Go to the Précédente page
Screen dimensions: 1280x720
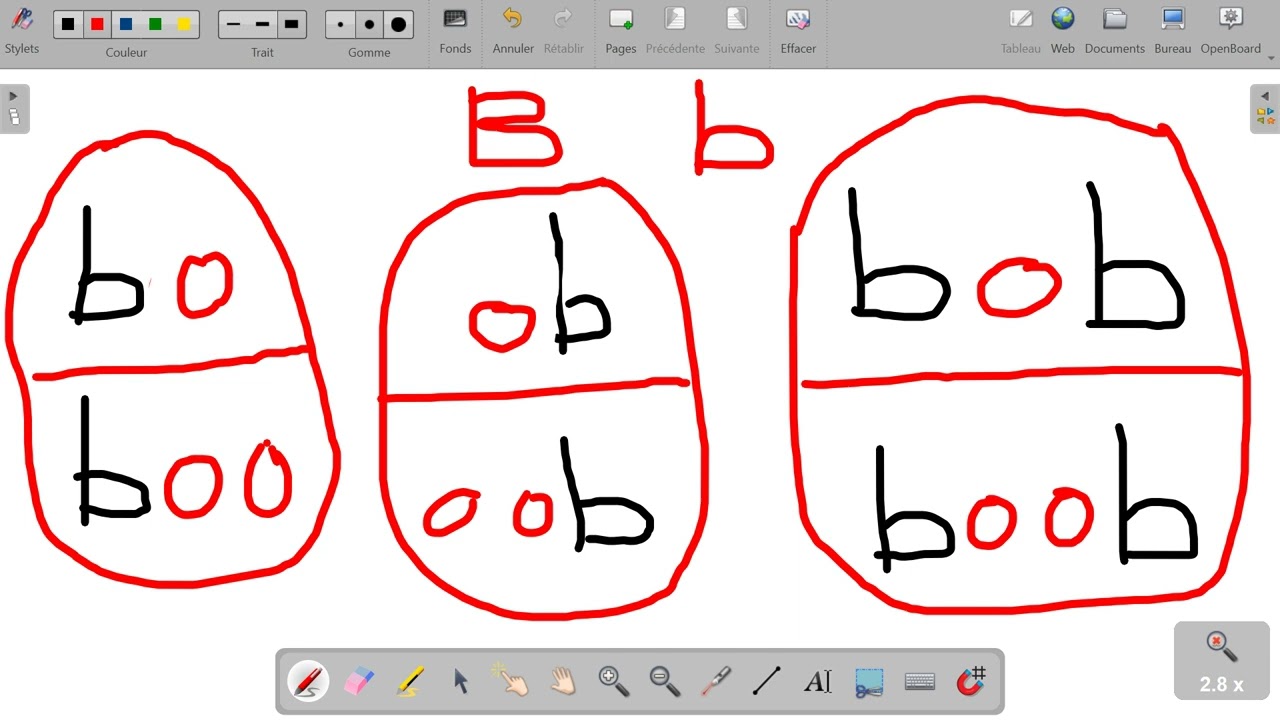675,30
